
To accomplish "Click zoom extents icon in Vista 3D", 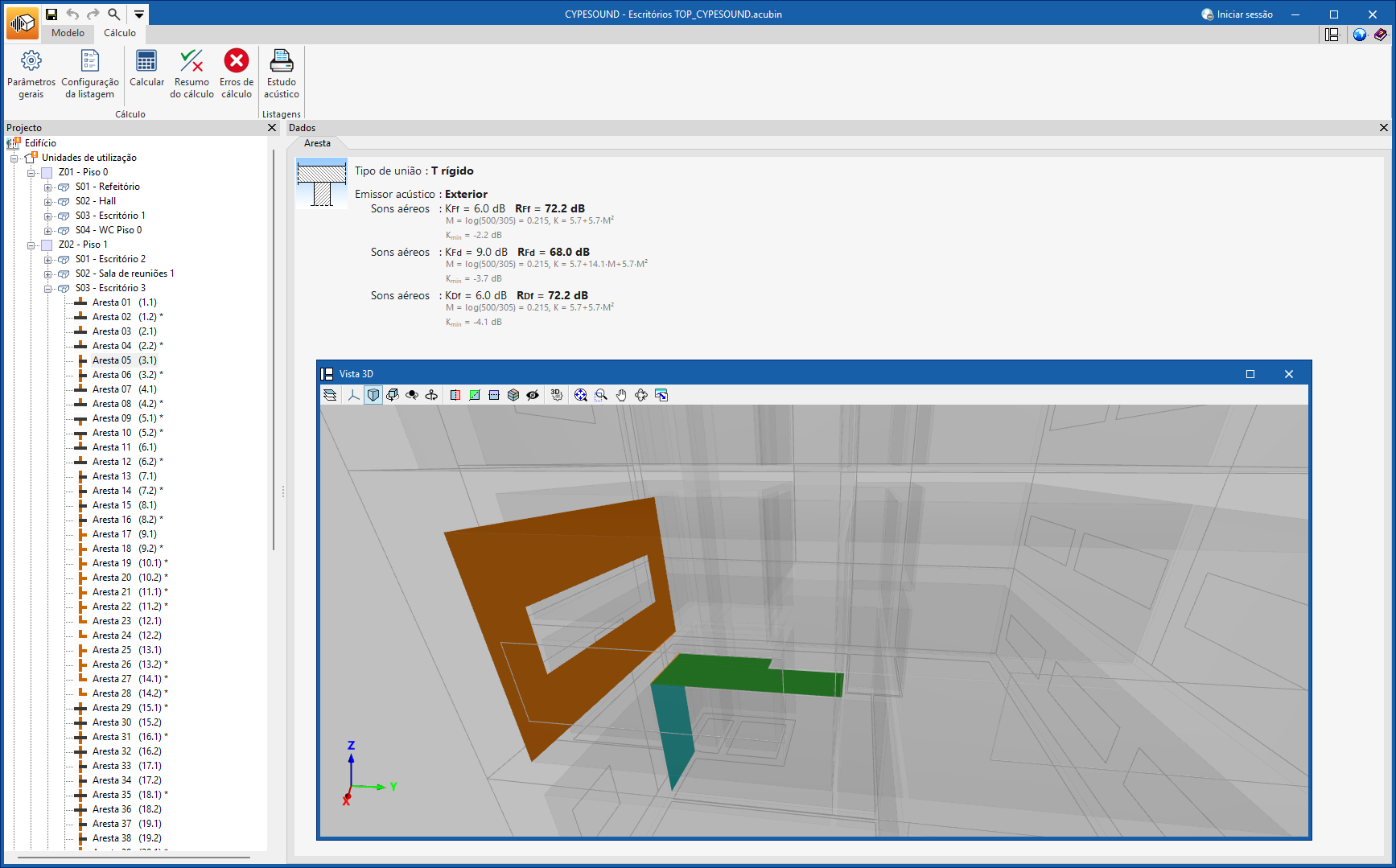I will pyautogui.click(x=581, y=395).
